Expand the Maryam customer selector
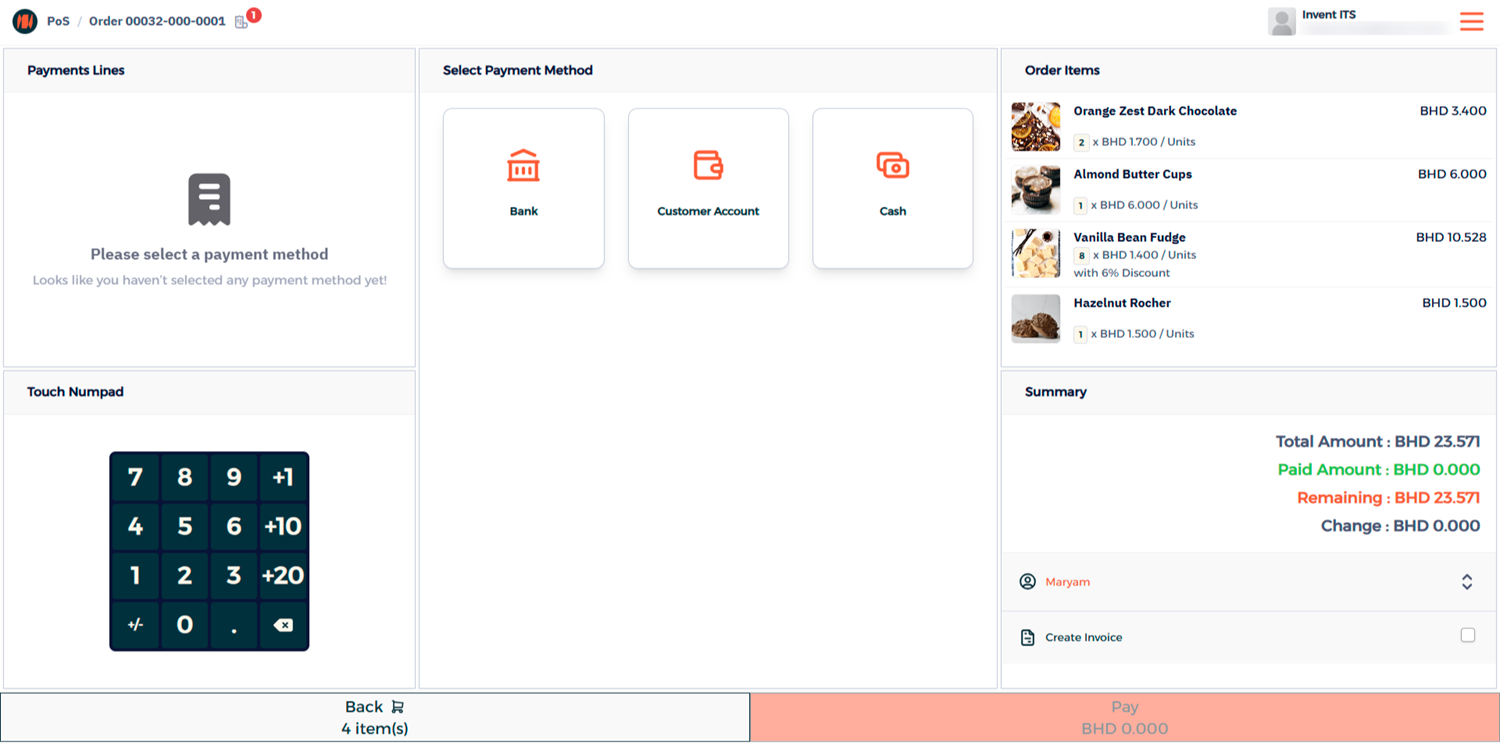Screen dimensions: 1500x743 [1466, 582]
